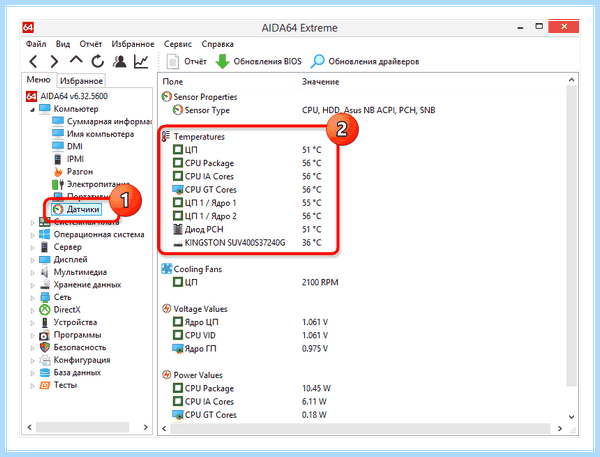Click the green BIOS update arrow icon
The image size is (600, 457).
(x=222, y=61)
